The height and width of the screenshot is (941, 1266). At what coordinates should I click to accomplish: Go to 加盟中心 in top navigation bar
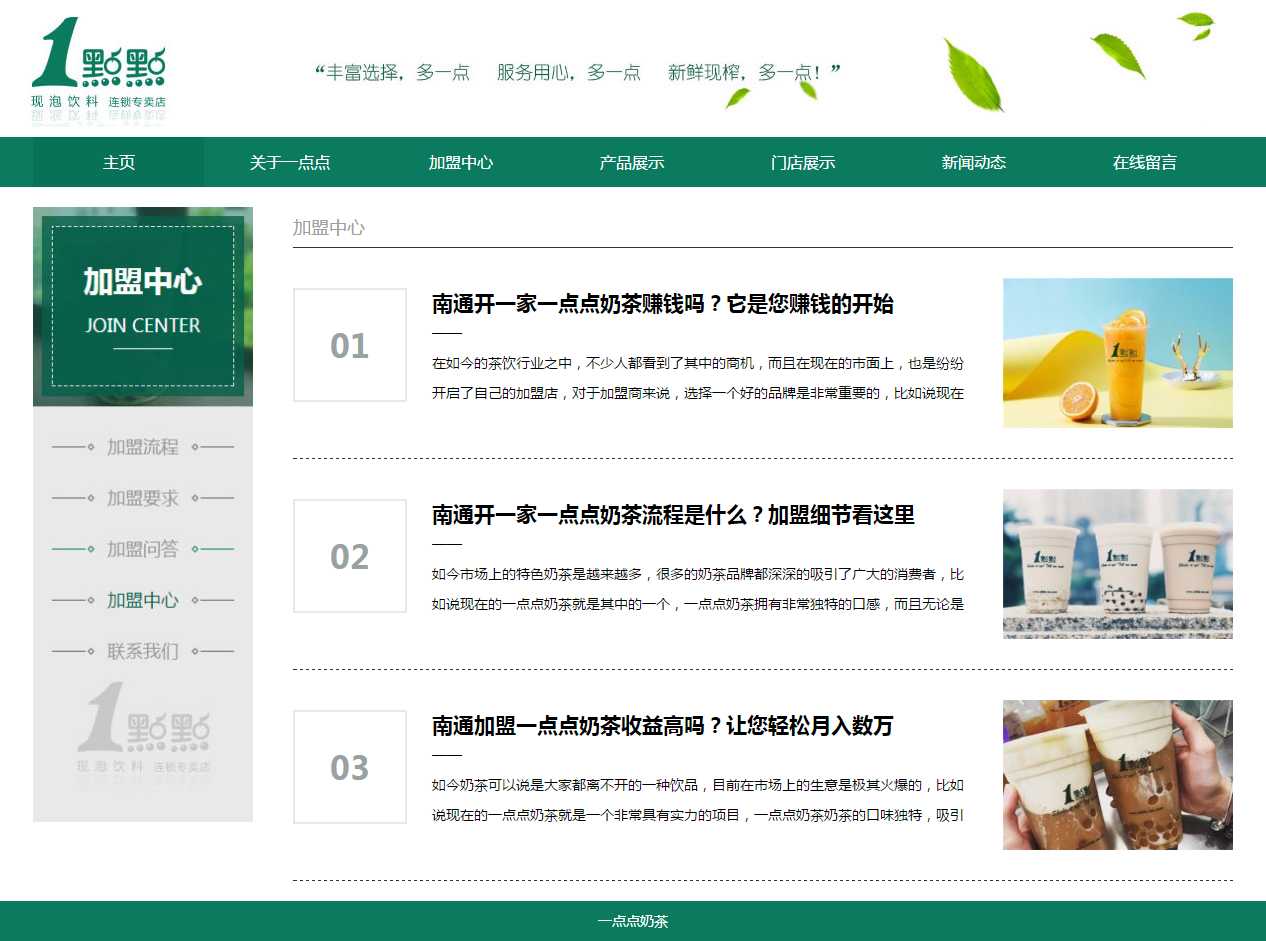pos(461,162)
